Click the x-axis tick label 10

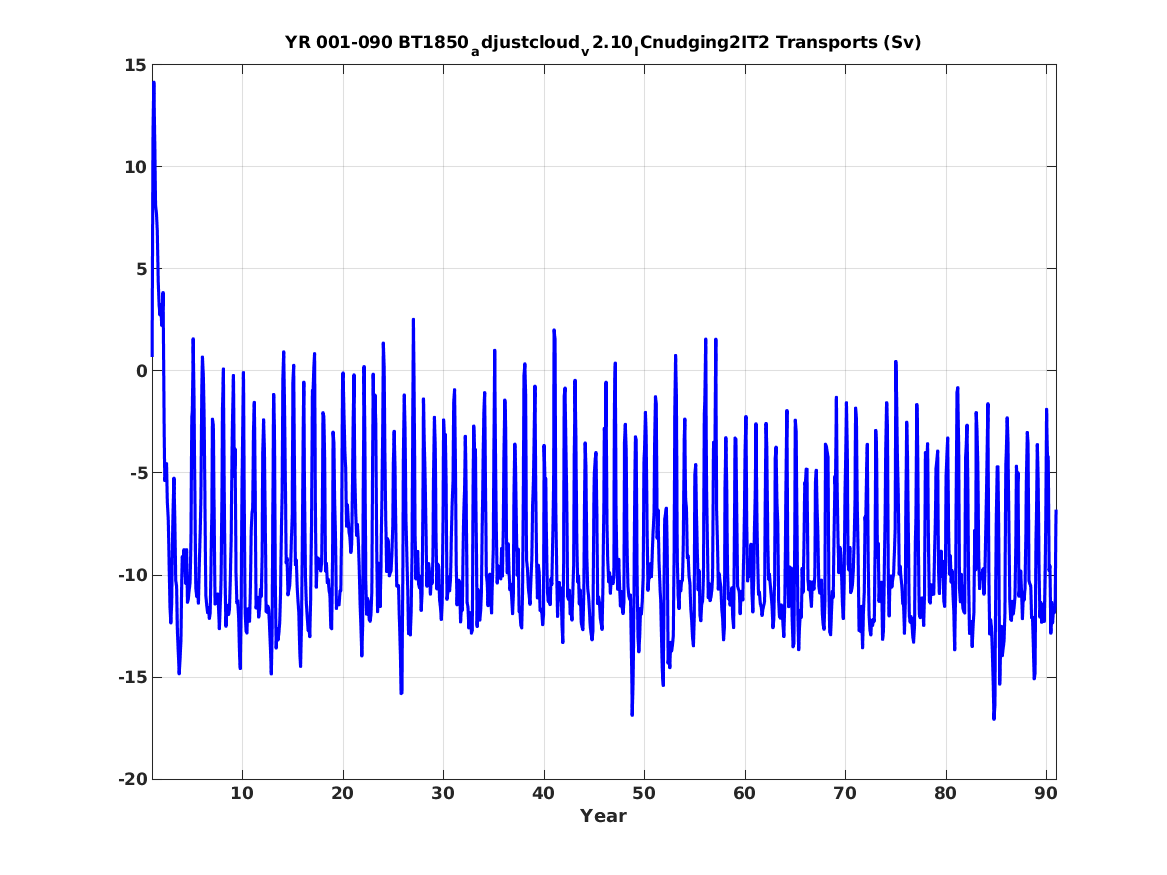(x=242, y=794)
